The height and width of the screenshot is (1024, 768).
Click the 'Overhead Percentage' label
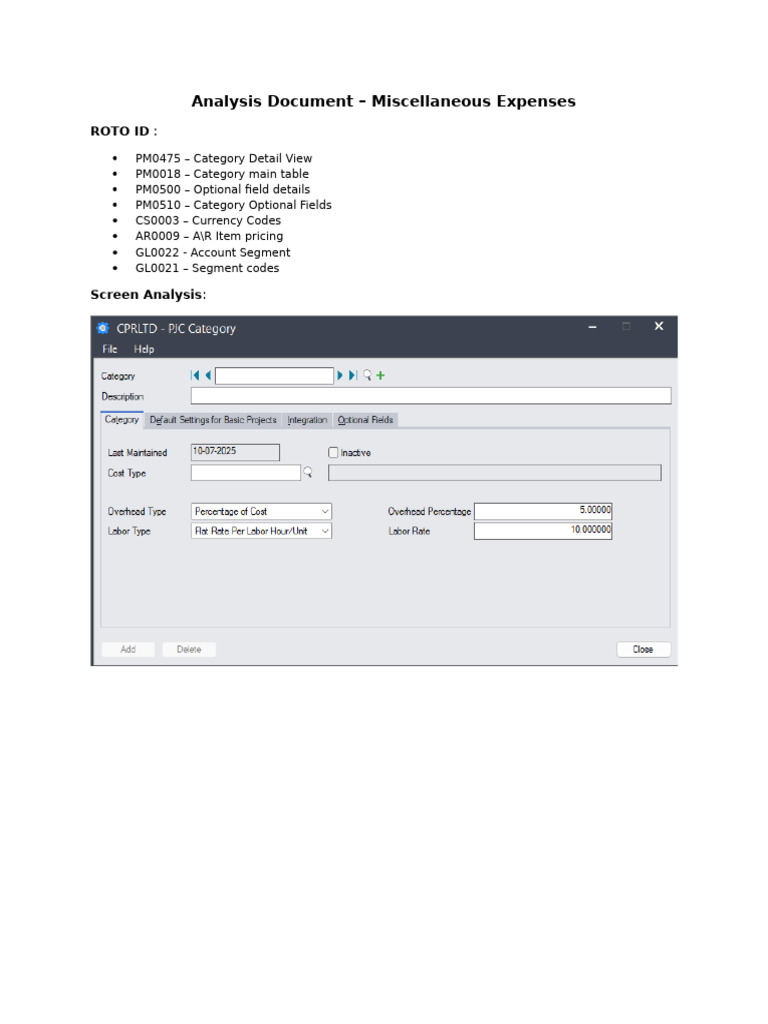[x=429, y=511]
